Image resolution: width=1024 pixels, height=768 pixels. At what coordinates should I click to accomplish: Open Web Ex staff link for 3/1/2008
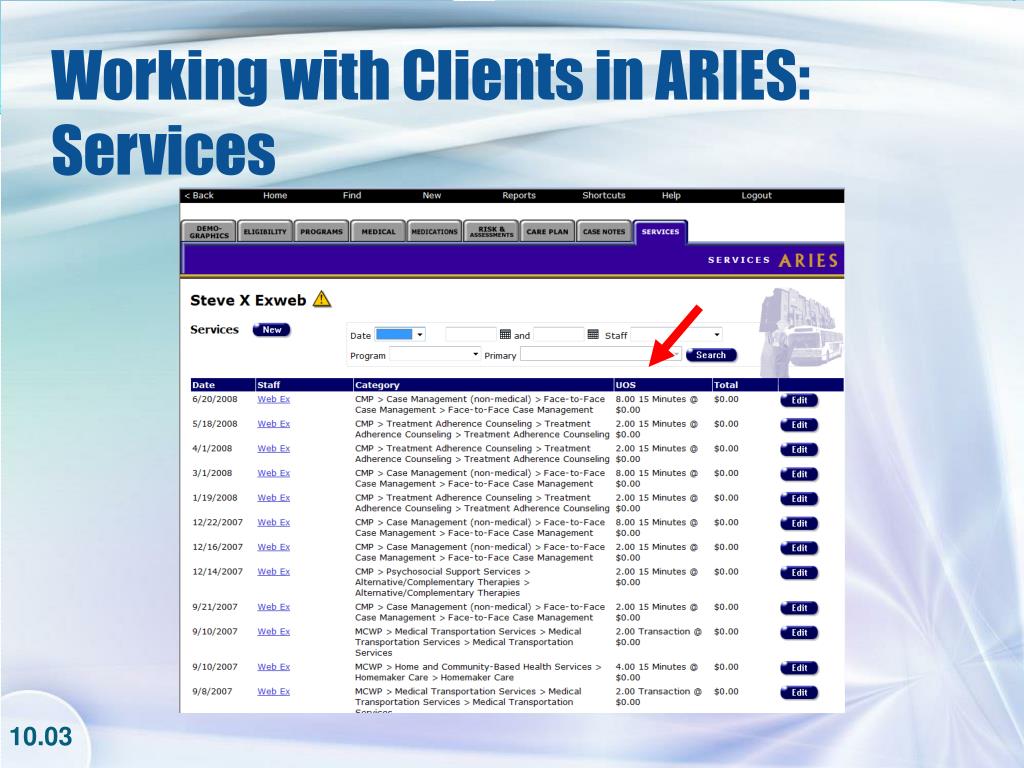[x=274, y=473]
